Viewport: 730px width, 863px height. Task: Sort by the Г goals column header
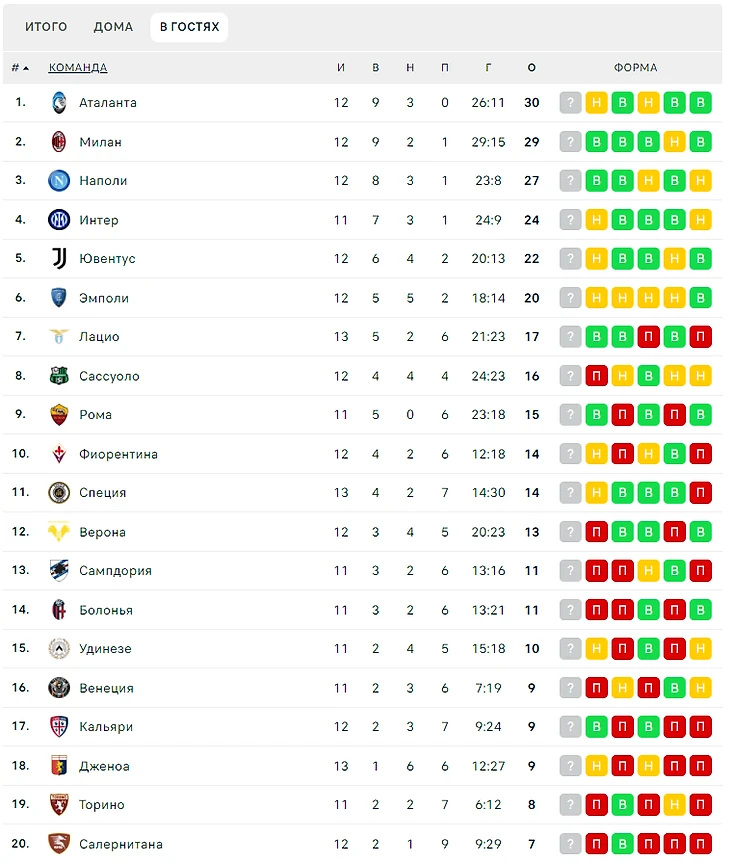click(x=488, y=68)
